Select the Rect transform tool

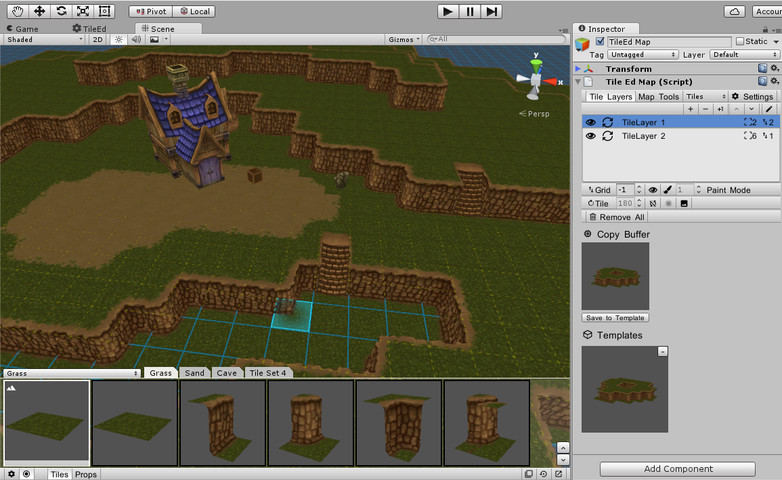tap(105, 11)
